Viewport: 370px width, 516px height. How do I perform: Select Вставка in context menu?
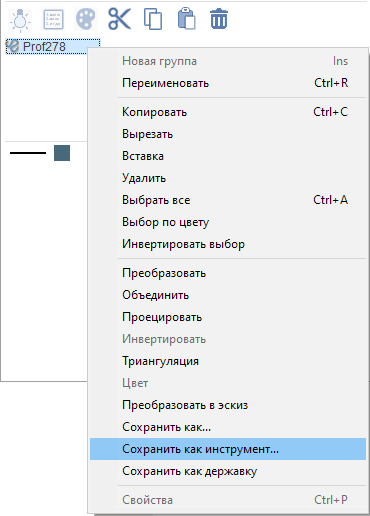point(228,156)
